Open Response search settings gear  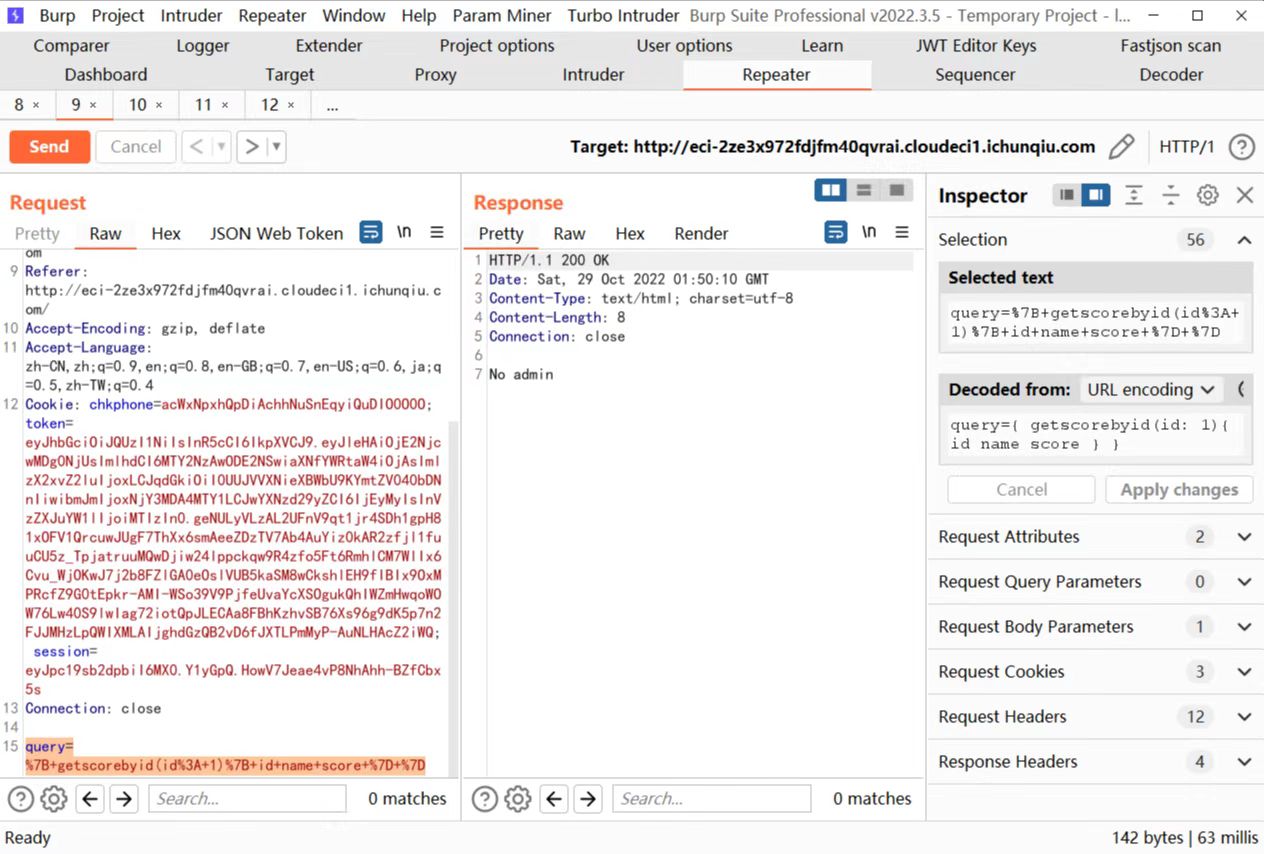tap(518, 798)
